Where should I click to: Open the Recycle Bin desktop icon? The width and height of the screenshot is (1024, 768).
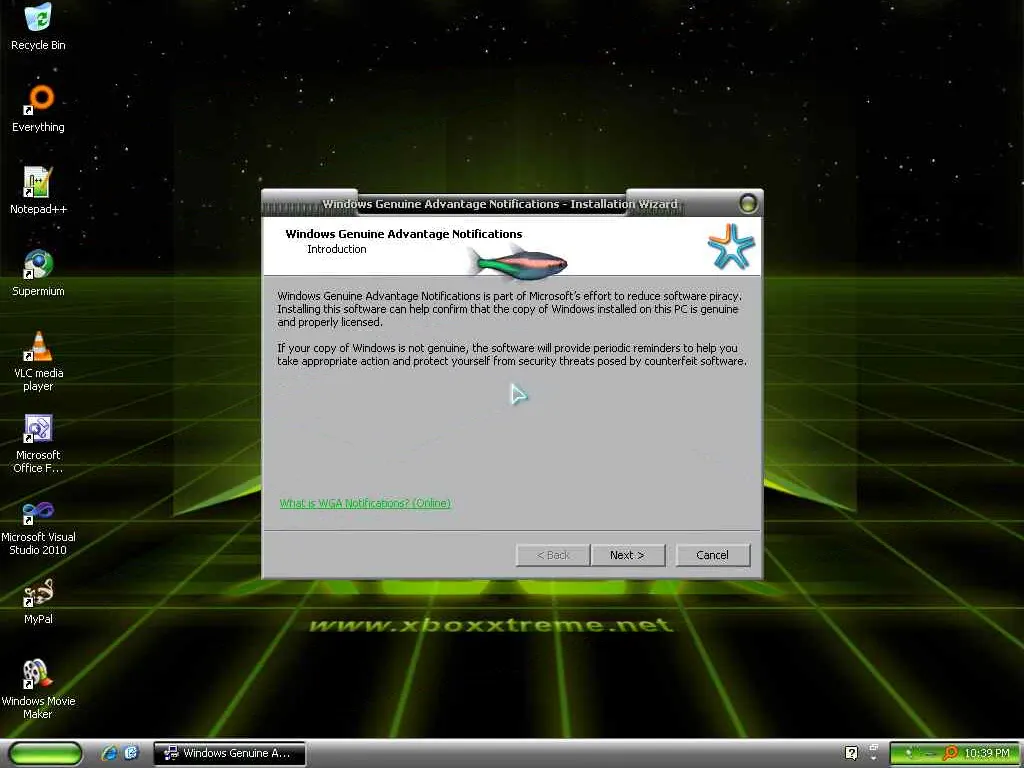38,26
